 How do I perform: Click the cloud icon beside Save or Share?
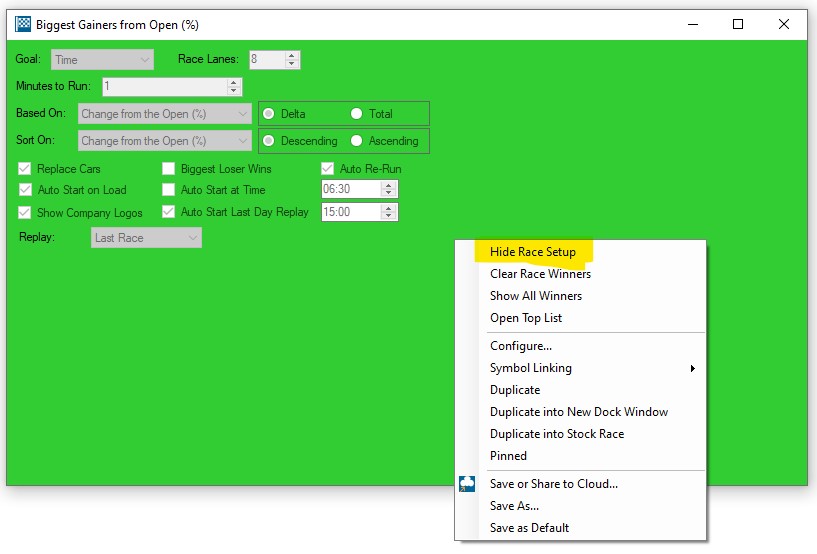click(x=467, y=484)
